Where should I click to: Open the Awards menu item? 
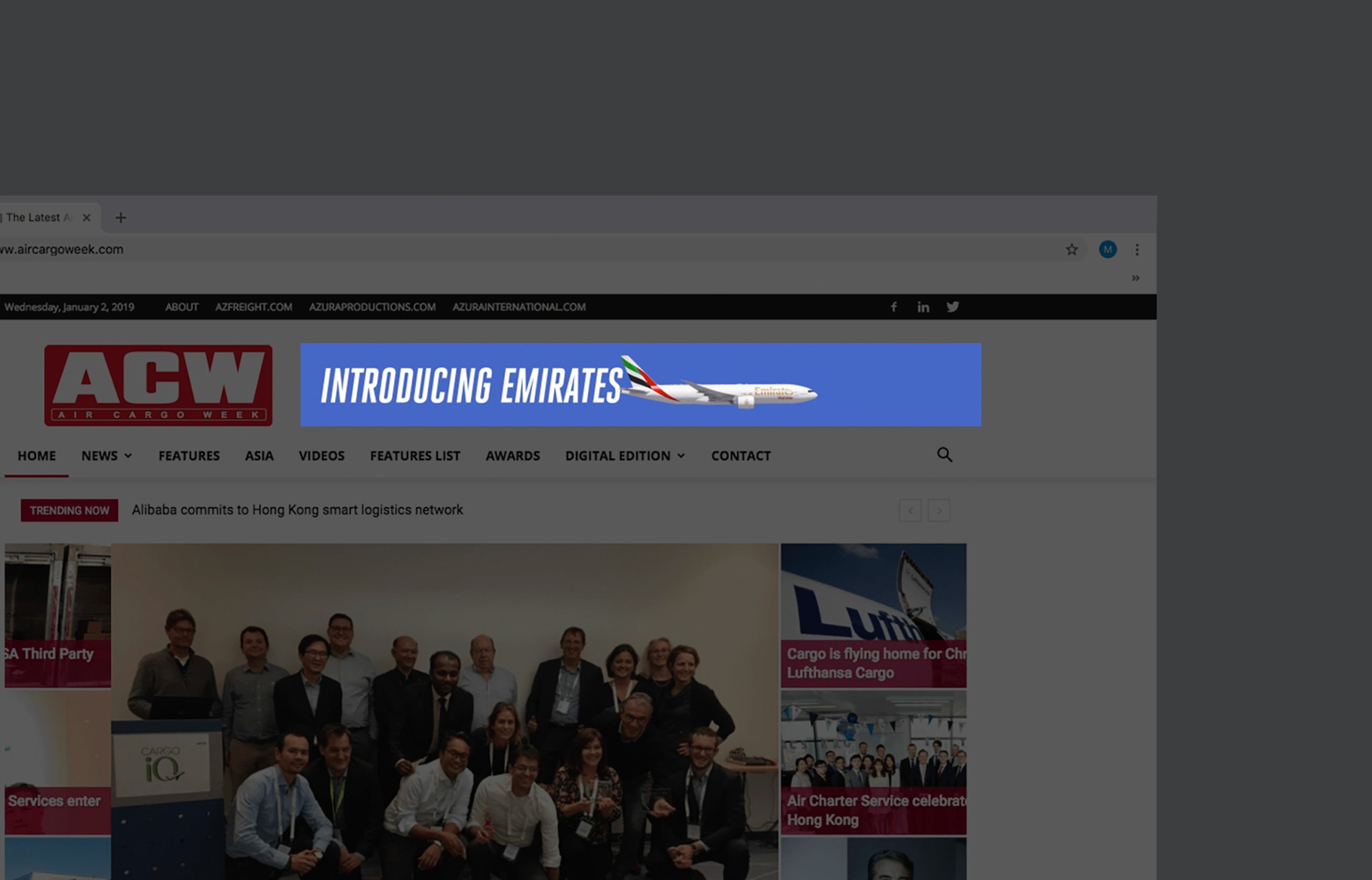coord(512,456)
